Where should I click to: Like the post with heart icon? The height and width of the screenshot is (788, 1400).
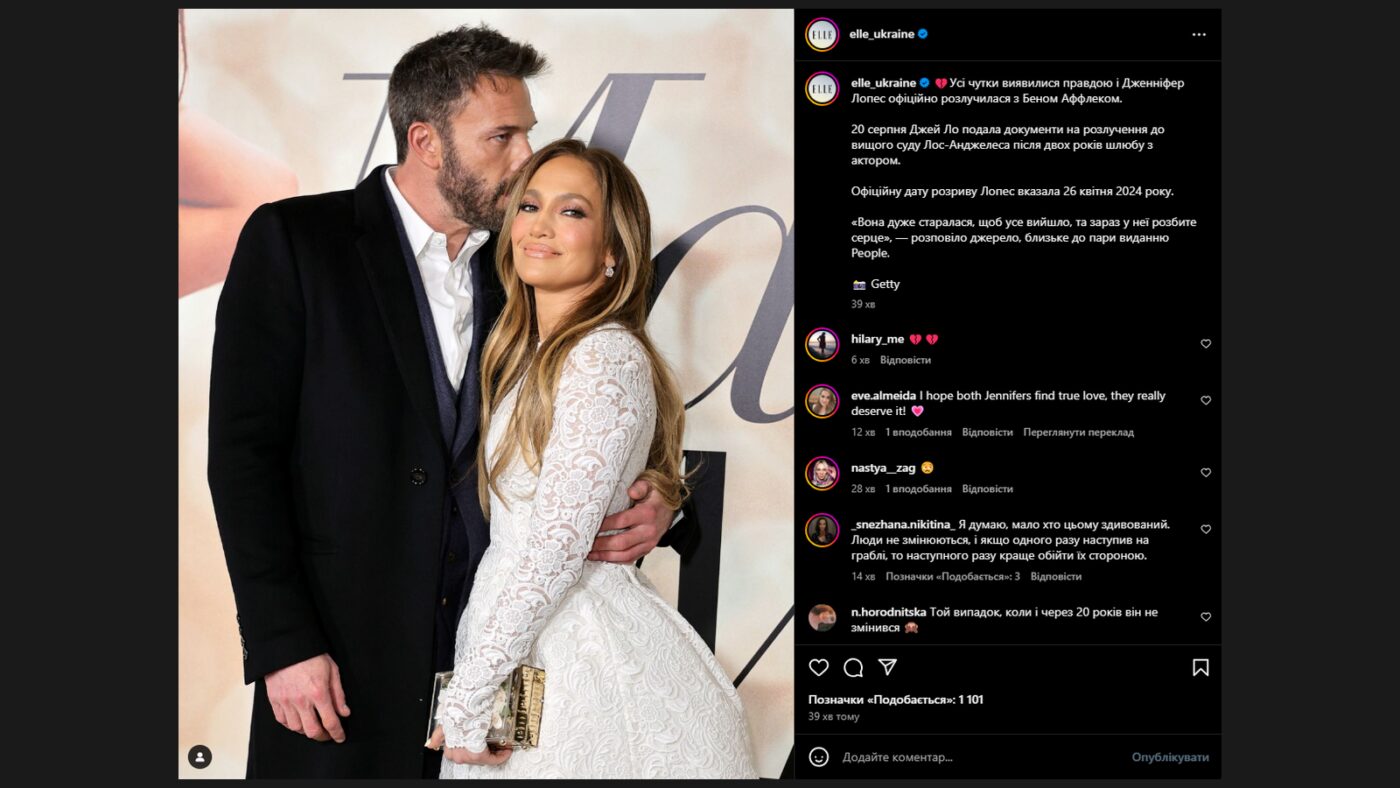click(x=818, y=667)
